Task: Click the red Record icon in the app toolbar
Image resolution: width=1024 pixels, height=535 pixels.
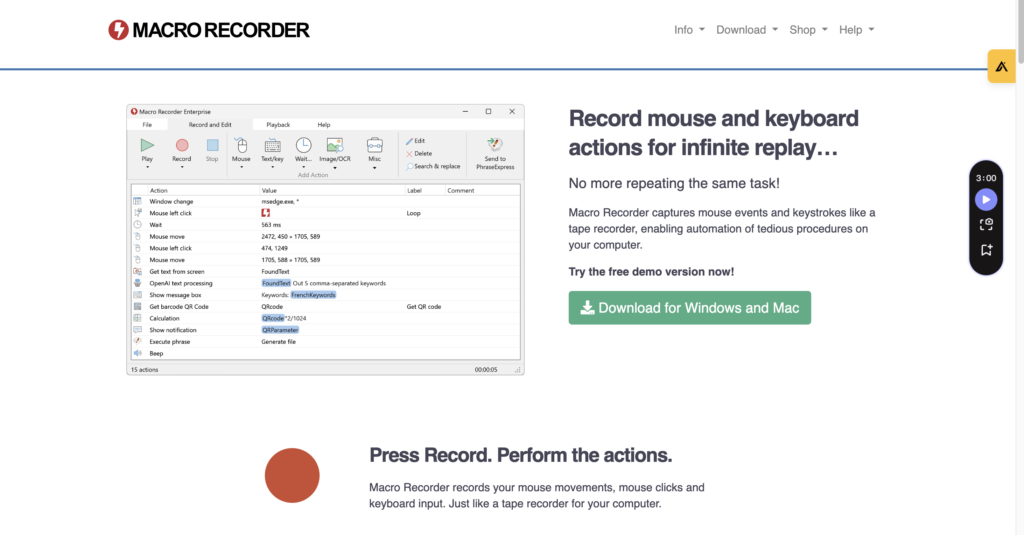Action: point(182,145)
